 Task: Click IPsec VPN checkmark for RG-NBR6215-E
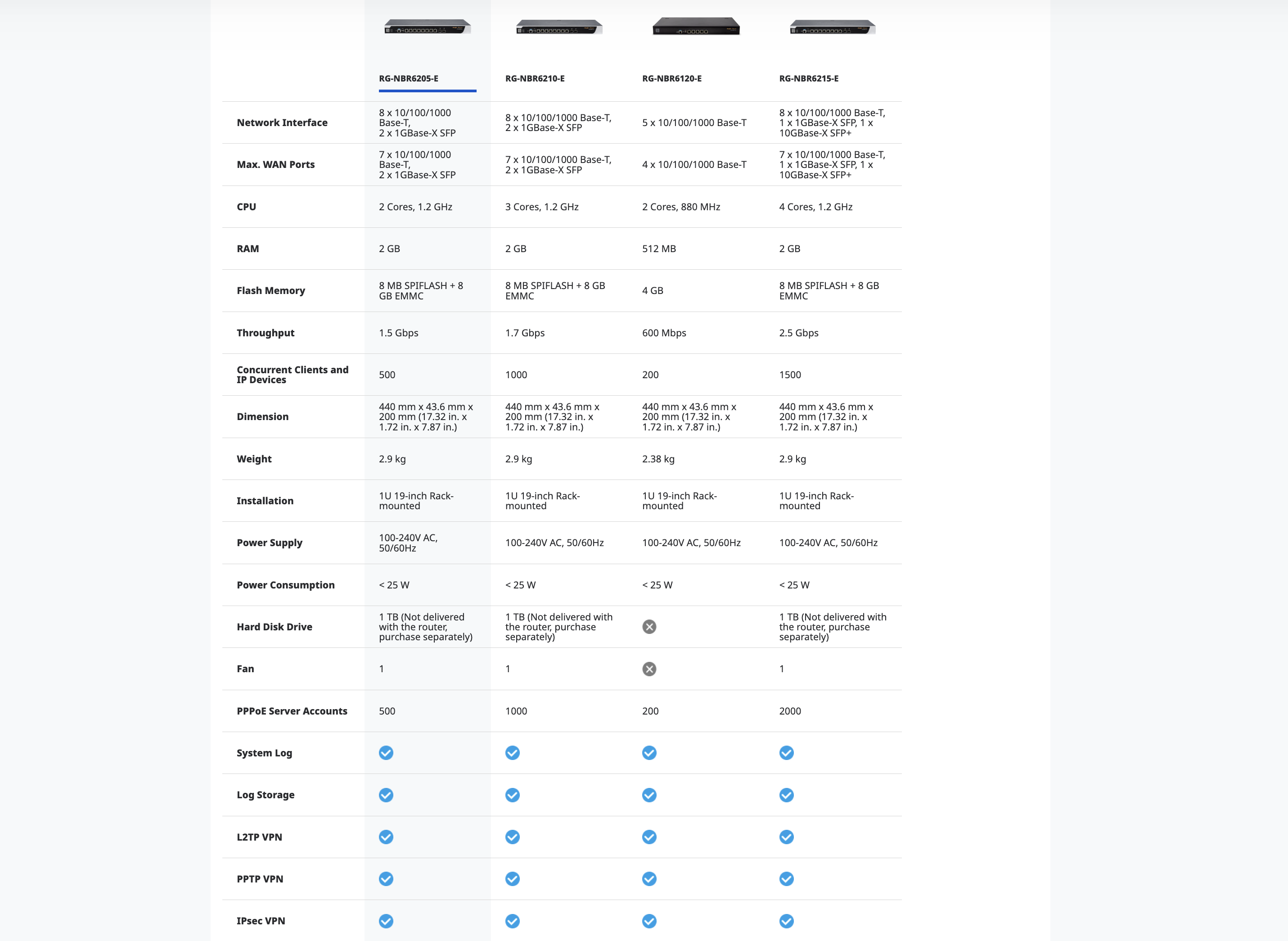tap(786, 921)
